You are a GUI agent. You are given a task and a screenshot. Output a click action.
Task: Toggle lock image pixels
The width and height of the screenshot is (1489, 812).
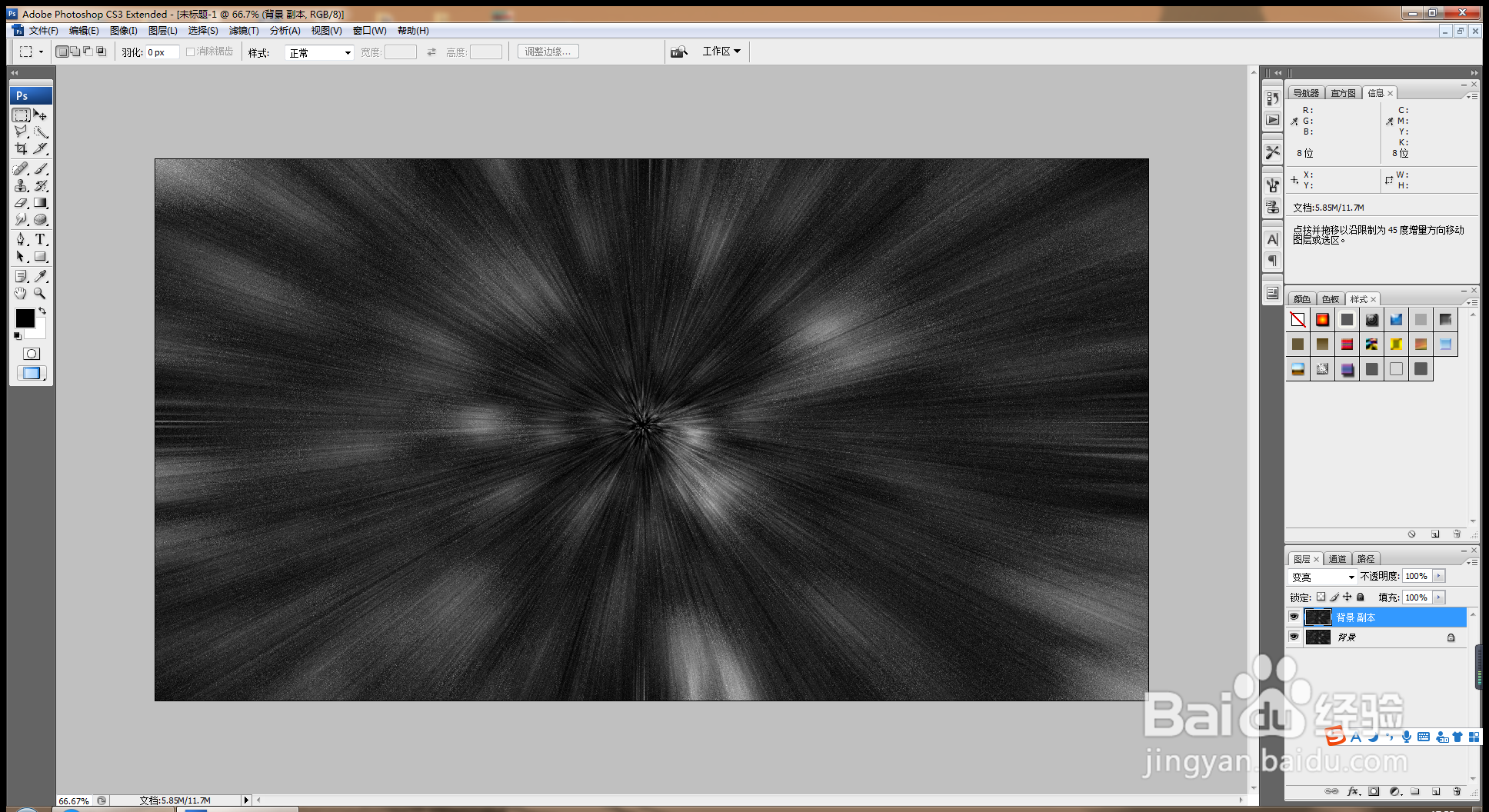click(x=1334, y=597)
